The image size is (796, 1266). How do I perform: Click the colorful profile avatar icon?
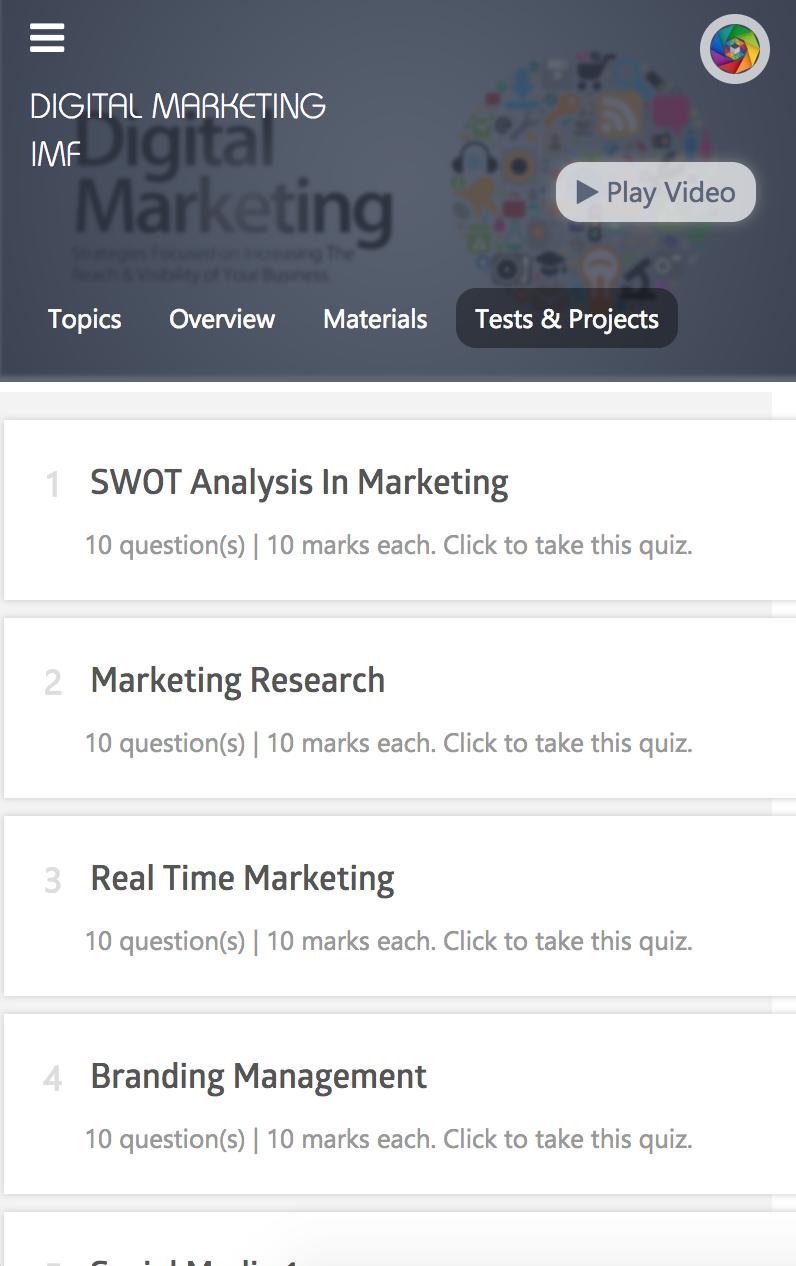pyautogui.click(x=734, y=49)
